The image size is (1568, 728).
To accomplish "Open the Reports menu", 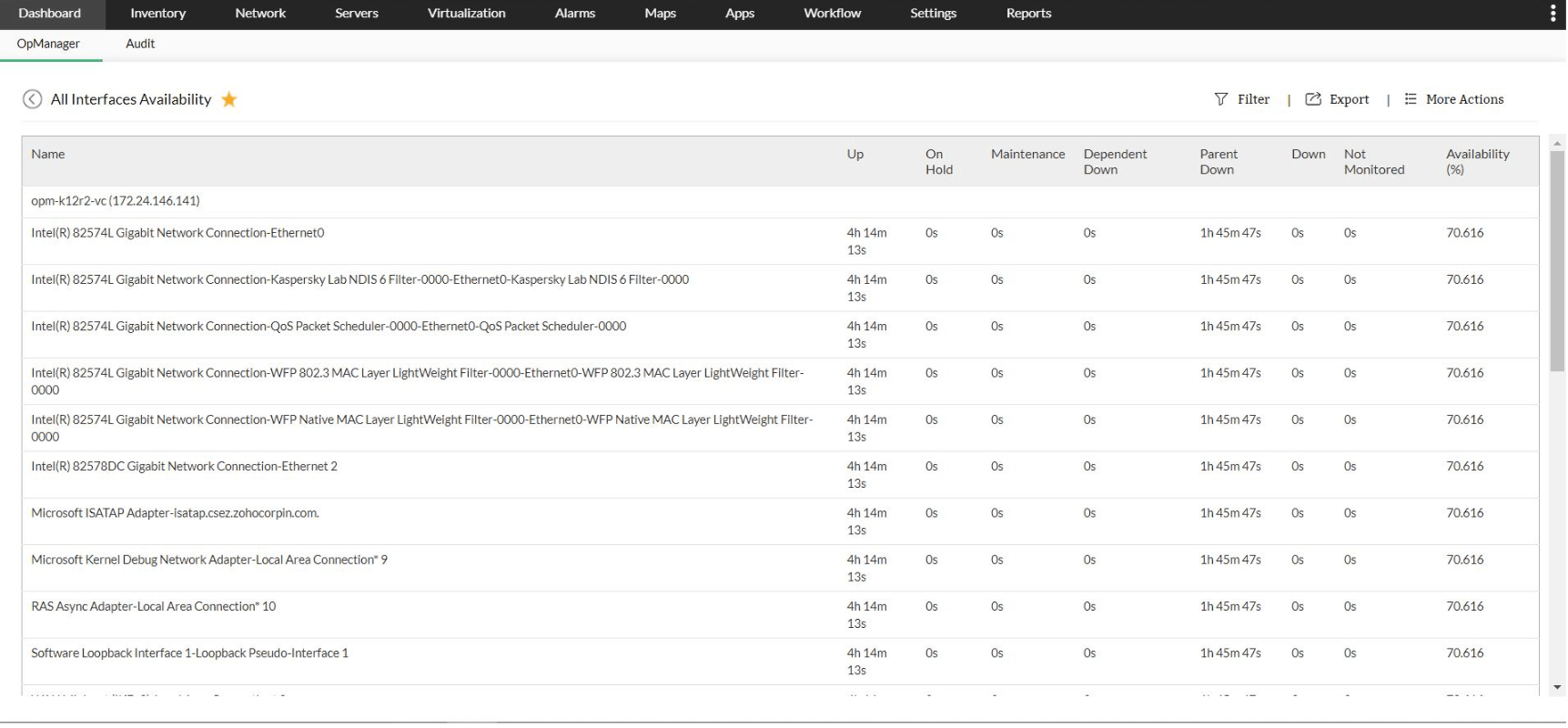I will pyautogui.click(x=1028, y=14).
